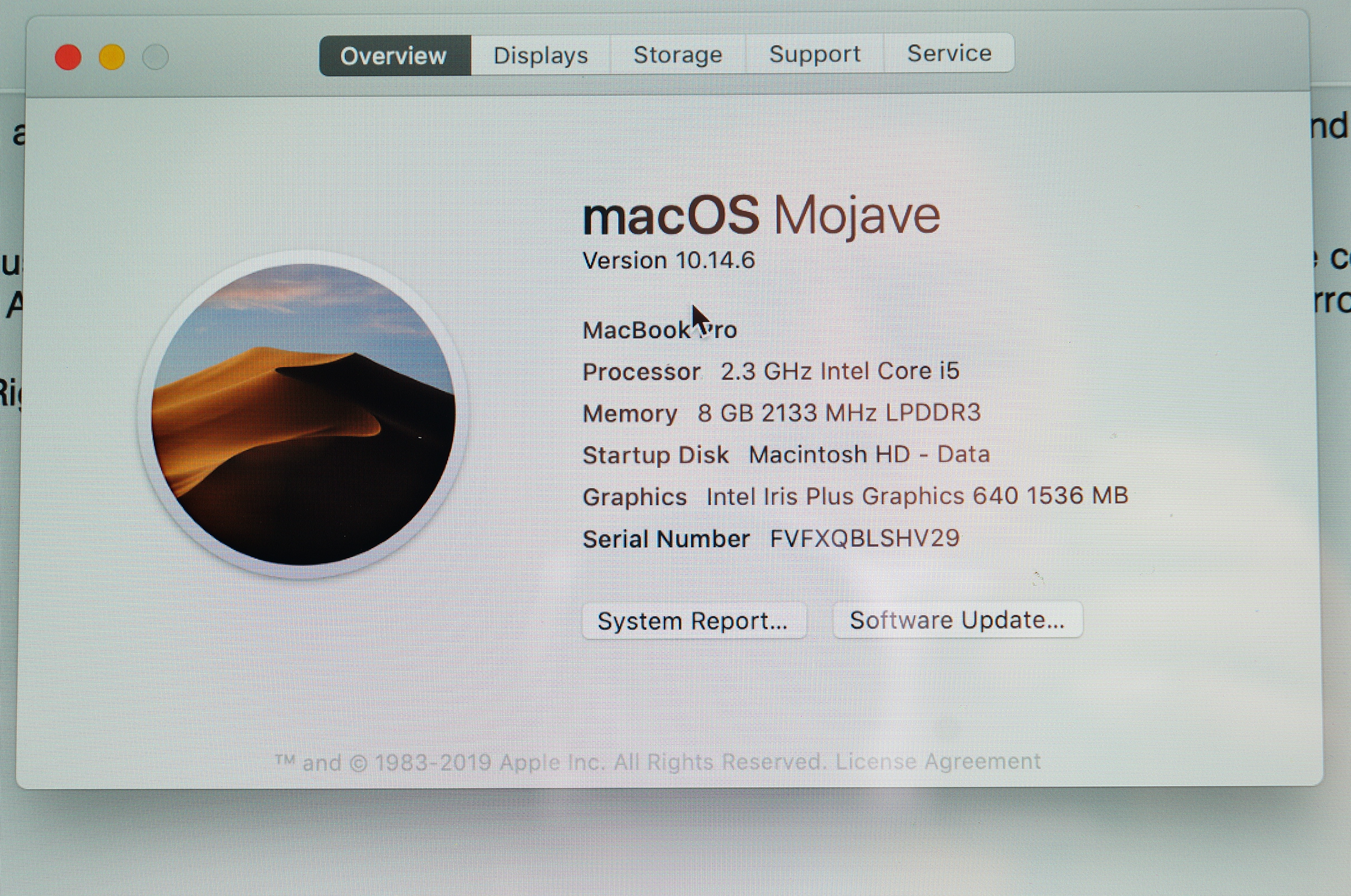The width and height of the screenshot is (1351, 896).
Task: Click the Serial Number label
Action: (666, 539)
